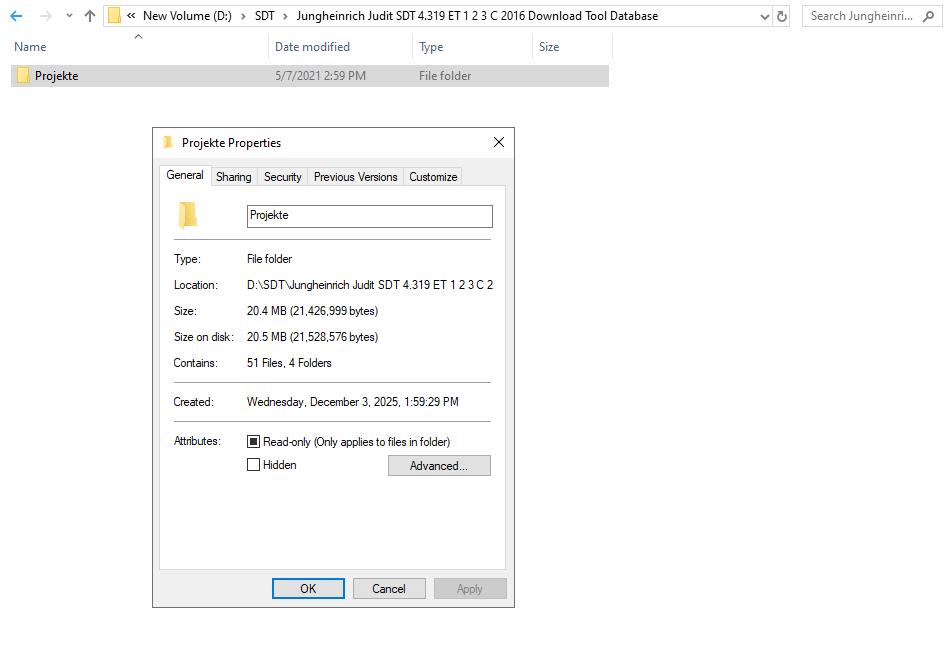Screen dimensions: 947x652
Task: Click the folder icon in the address bar
Action: pos(114,16)
